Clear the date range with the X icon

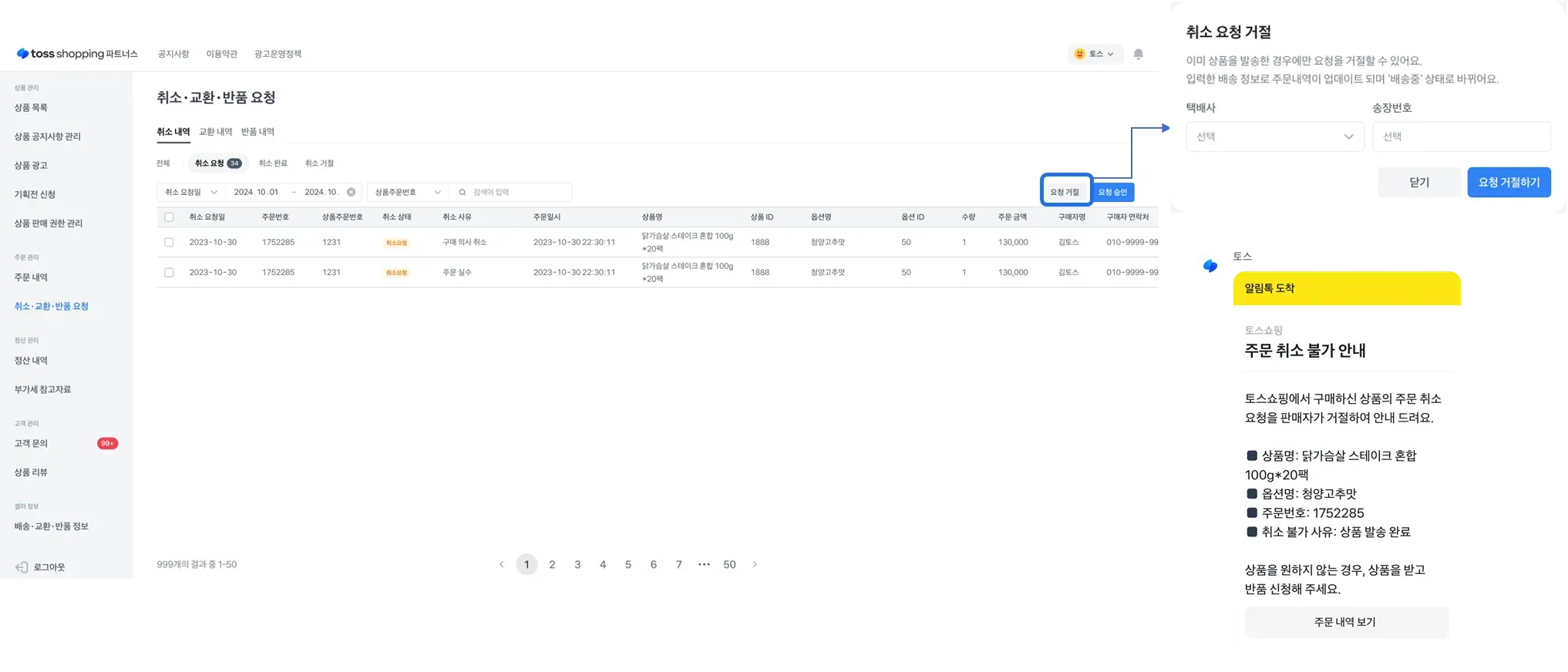click(x=352, y=192)
